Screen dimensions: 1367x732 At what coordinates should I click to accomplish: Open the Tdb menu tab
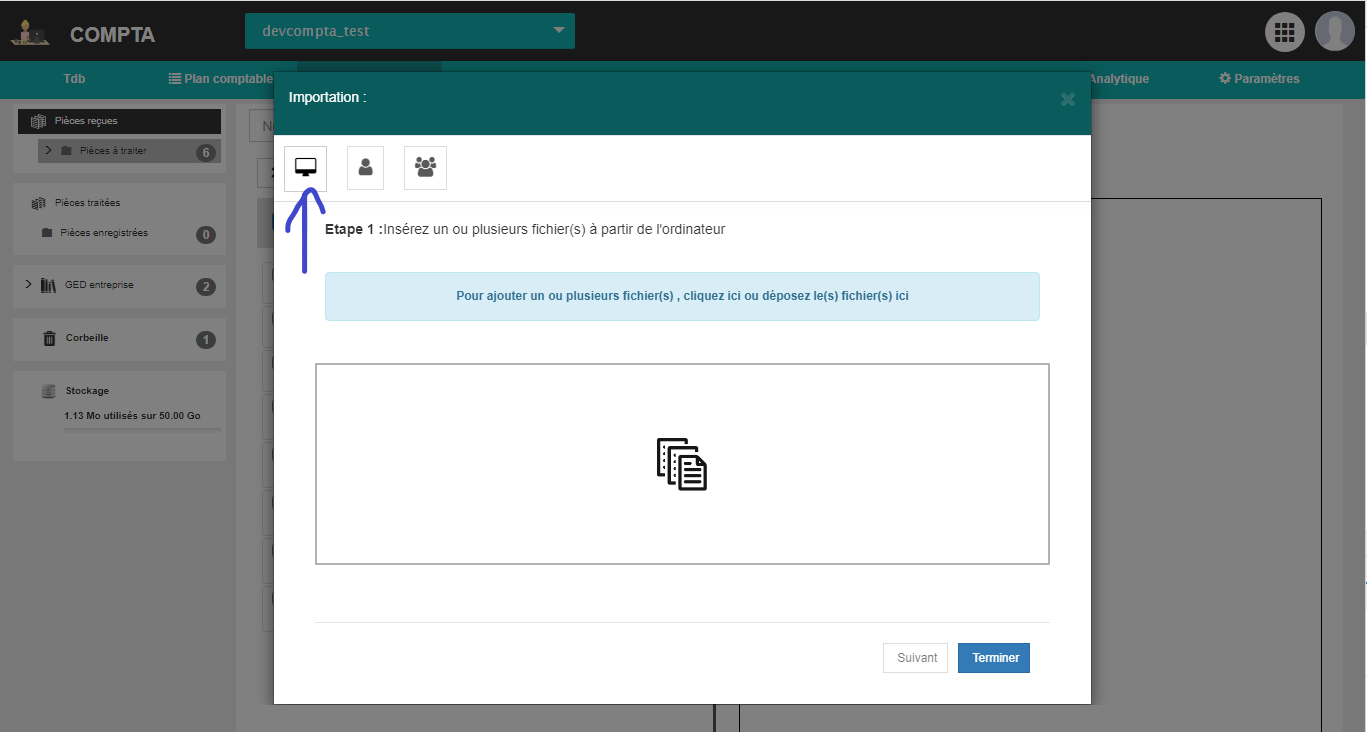coord(75,79)
